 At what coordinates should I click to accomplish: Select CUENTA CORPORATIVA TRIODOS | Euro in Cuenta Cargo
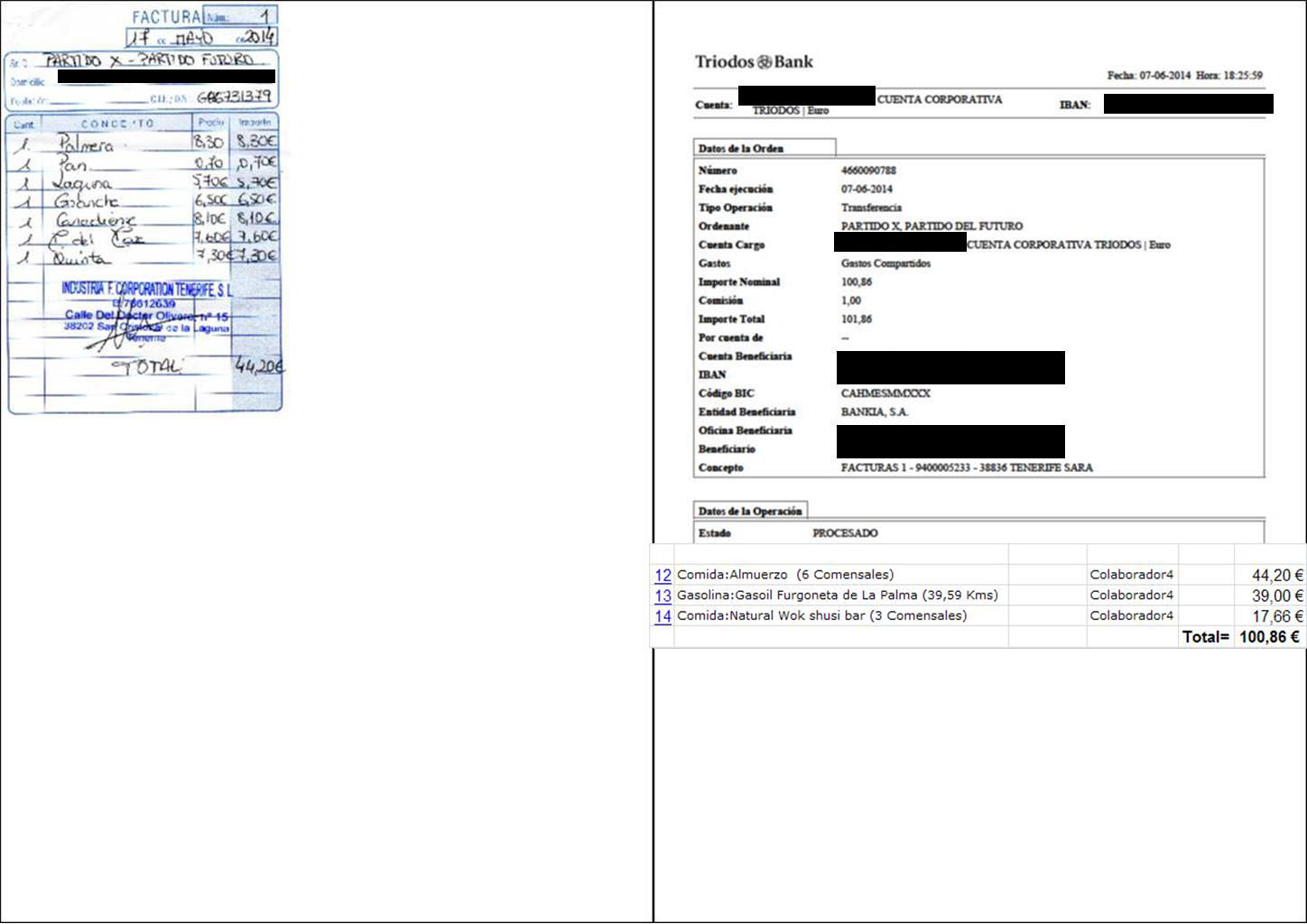click(1069, 245)
